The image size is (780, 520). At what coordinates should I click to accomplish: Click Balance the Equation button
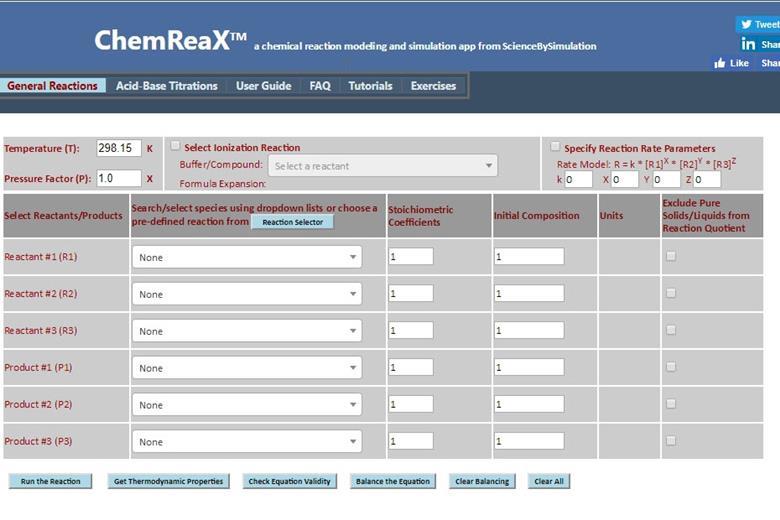point(392,481)
